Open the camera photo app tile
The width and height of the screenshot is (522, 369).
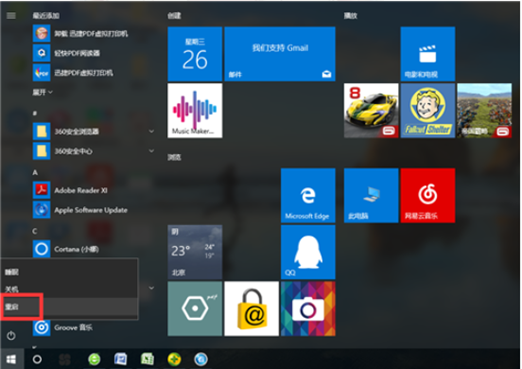(308, 309)
